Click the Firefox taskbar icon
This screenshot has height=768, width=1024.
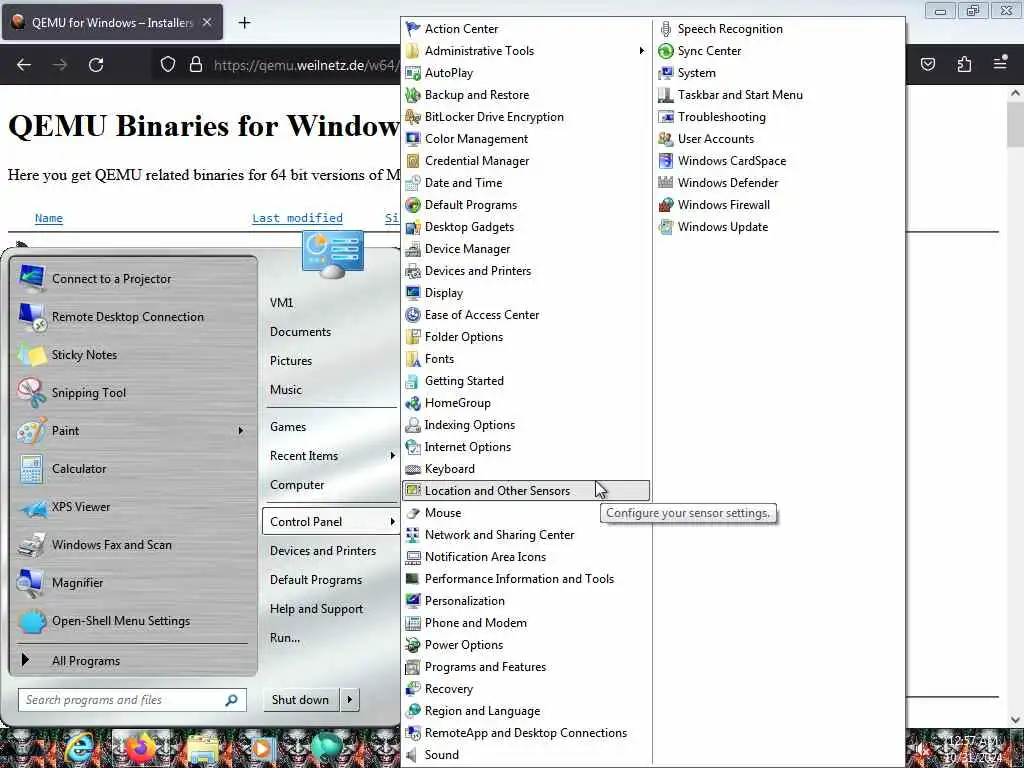click(x=140, y=748)
